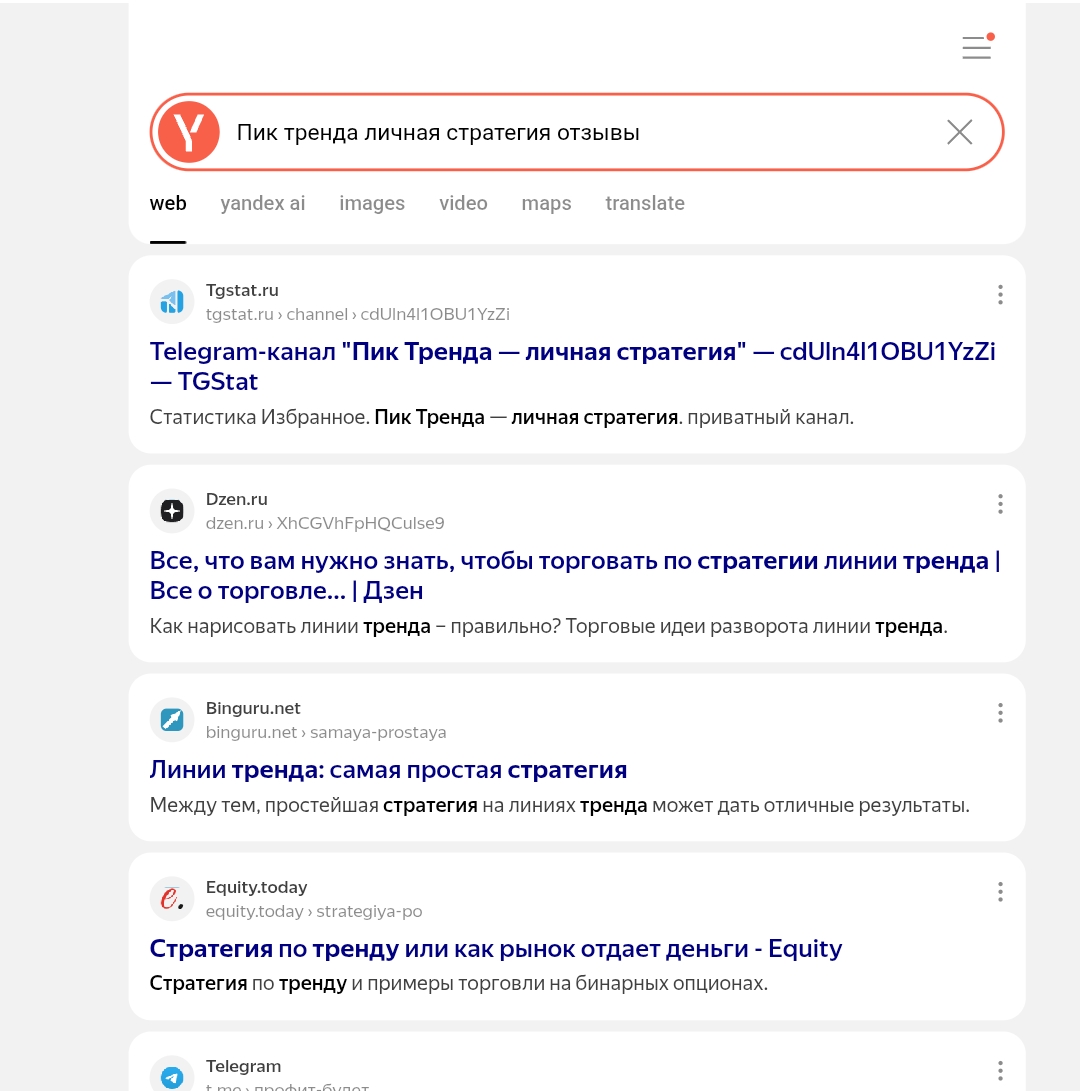Clear the search query with the X icon
Viewport: 1080px width, 1091px height.
click(960, 131)
